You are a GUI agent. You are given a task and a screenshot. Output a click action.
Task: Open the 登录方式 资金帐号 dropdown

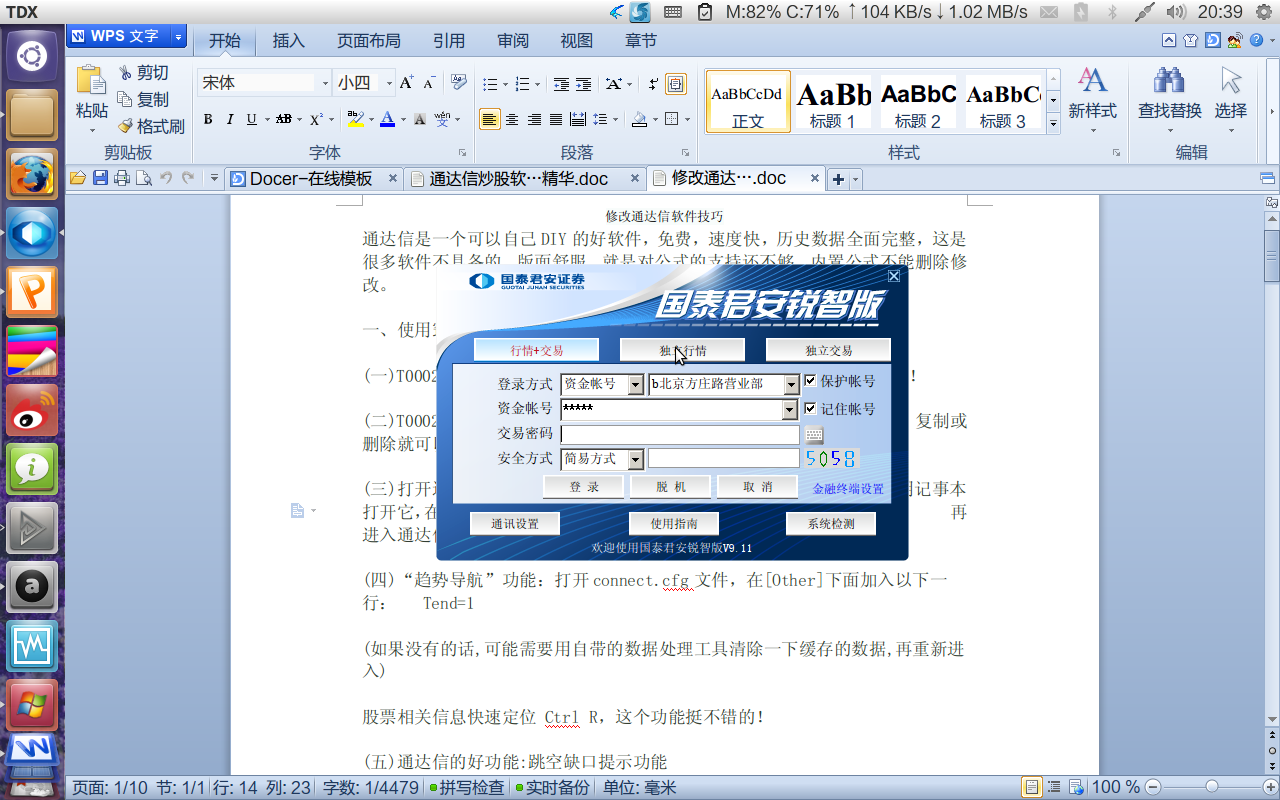635,384
